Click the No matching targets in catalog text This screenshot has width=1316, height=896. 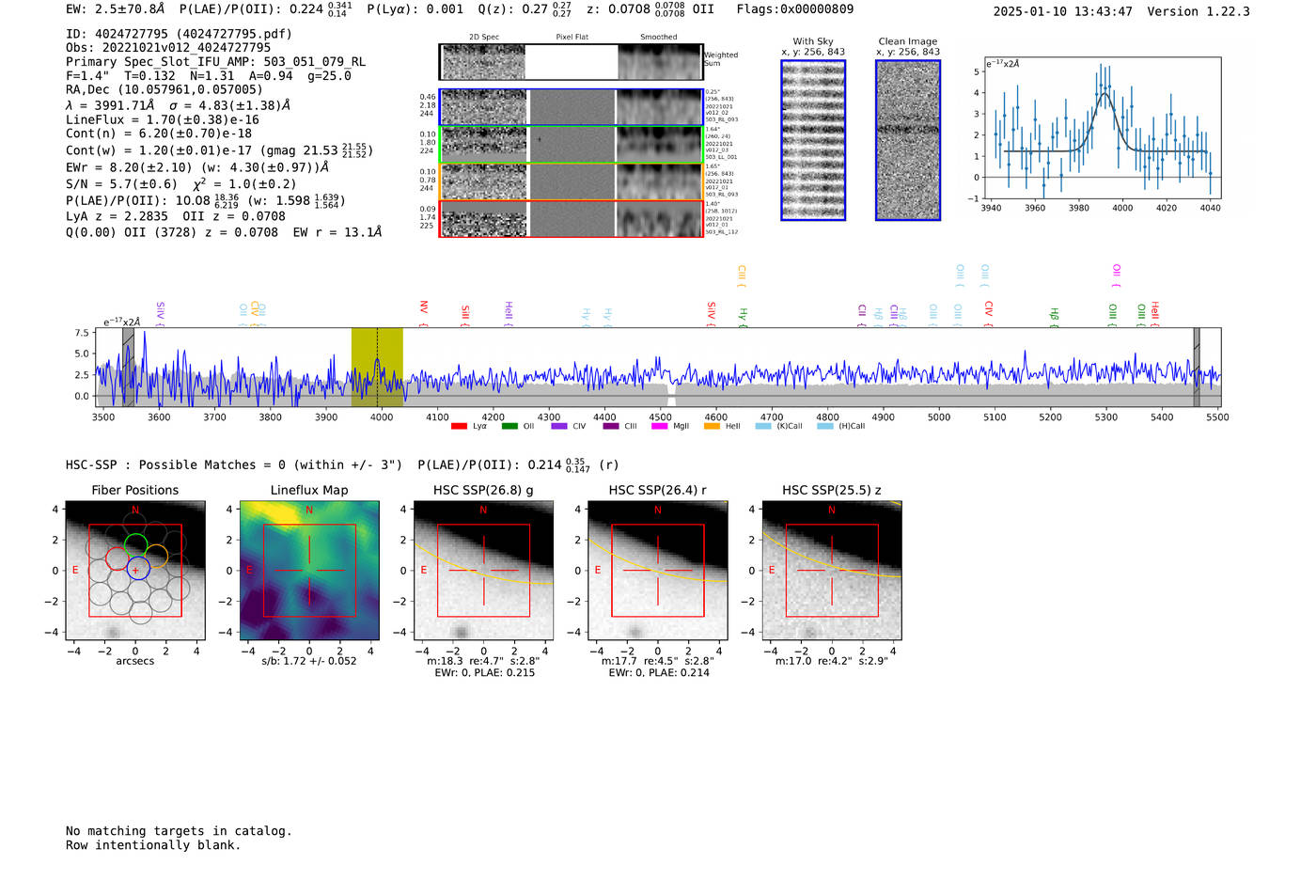179,831
